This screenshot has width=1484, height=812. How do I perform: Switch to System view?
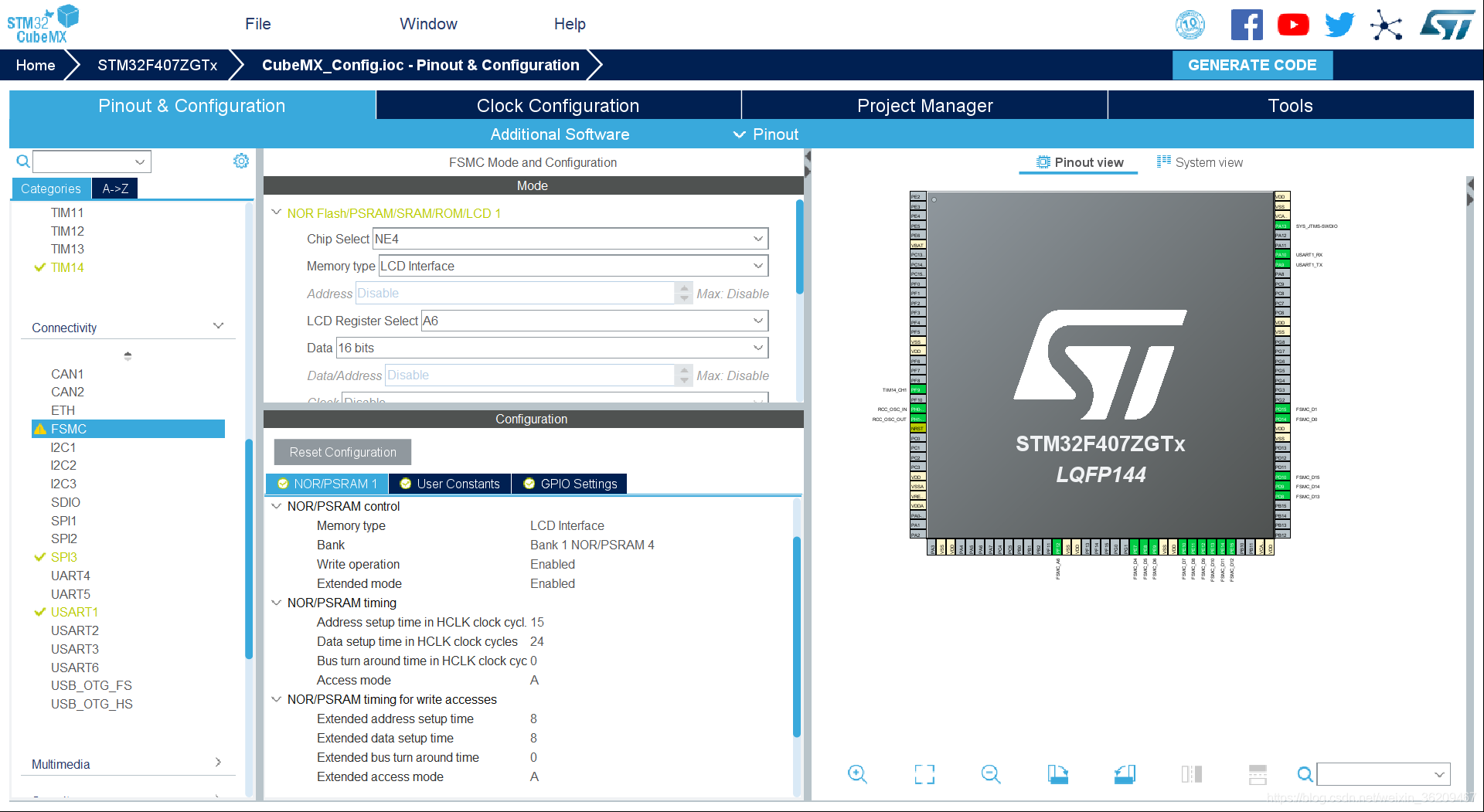(x=1200, y=162)
